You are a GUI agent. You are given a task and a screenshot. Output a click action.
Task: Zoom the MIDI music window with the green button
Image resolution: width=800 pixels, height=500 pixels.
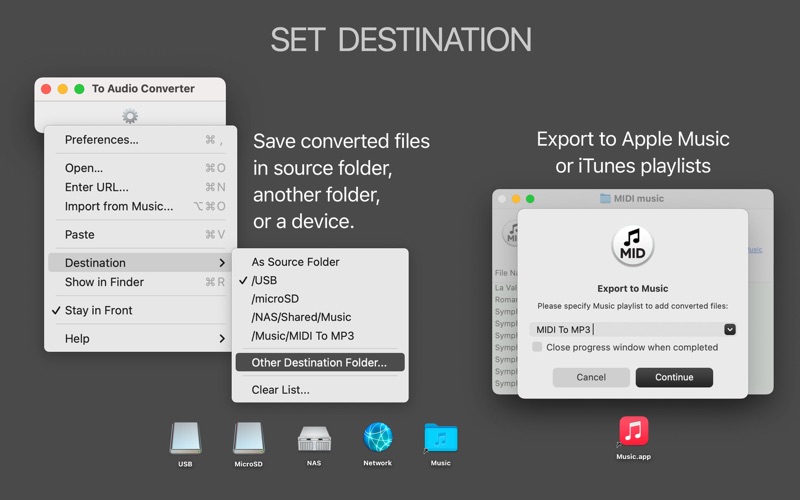tap(530, 199)
